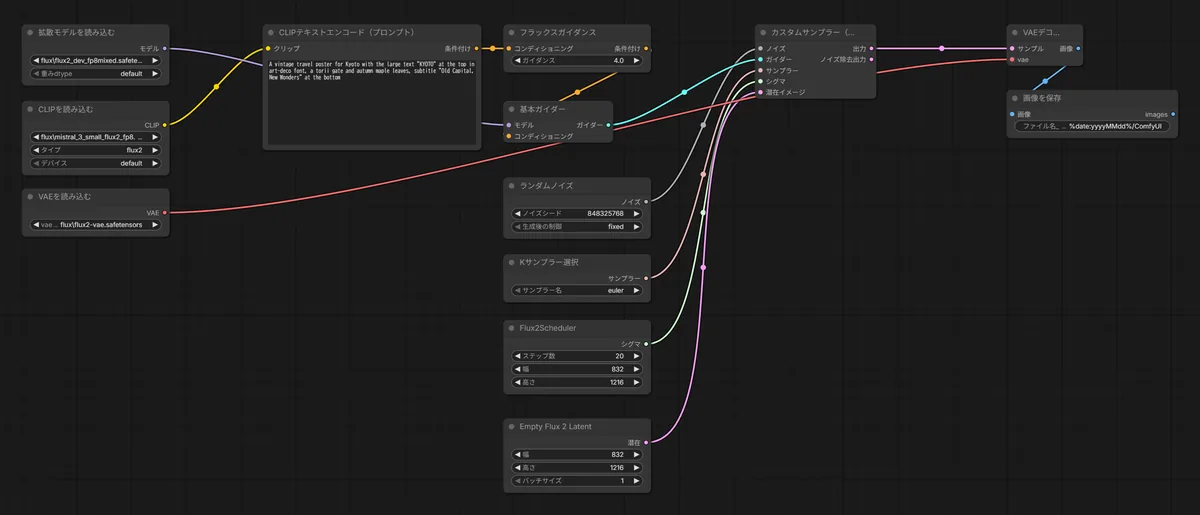1200x515 pixels.
Task: Collapse the カスタムサンプラー node via its title dot
Action: click(764, 33)
